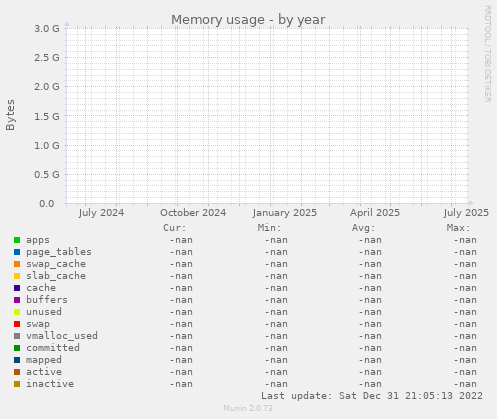
Task: Click the 'Munin 2.0.73' version text
Action: (248, 408)
